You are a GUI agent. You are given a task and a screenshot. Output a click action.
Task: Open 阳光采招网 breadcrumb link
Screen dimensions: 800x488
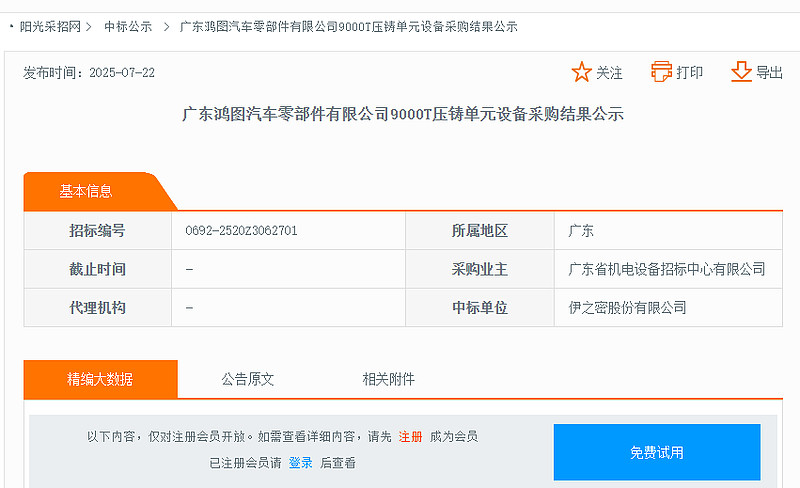tap(50, 27)
